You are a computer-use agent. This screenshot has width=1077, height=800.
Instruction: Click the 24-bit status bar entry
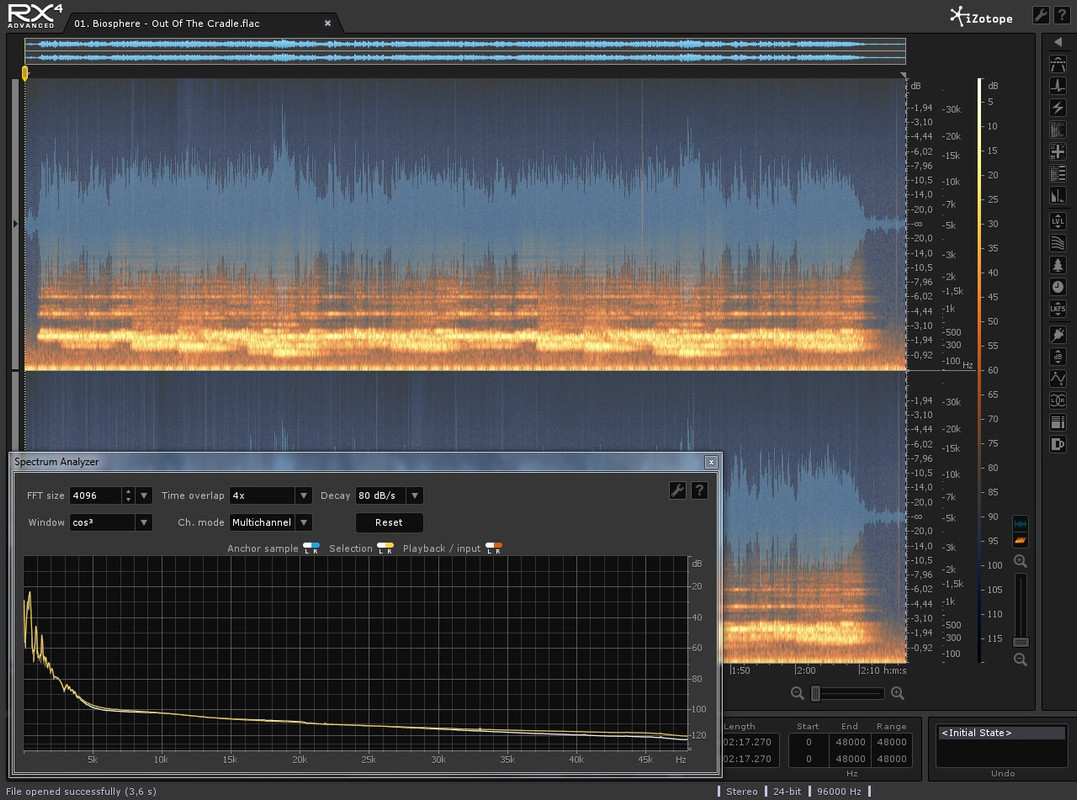tap(787, 791)
